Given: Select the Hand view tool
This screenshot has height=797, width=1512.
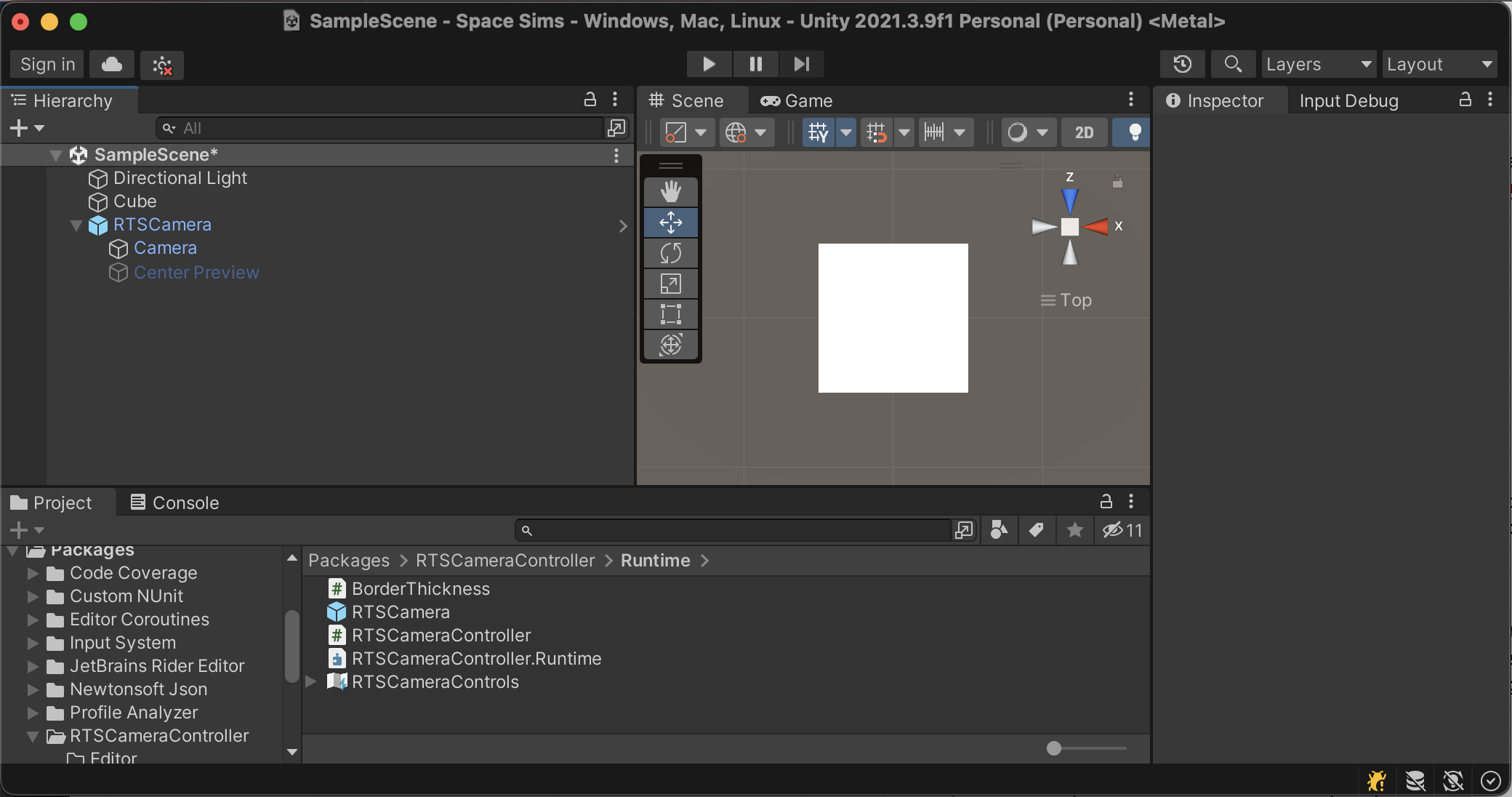Looking at the screenshot, I should (x=670, y=192).
